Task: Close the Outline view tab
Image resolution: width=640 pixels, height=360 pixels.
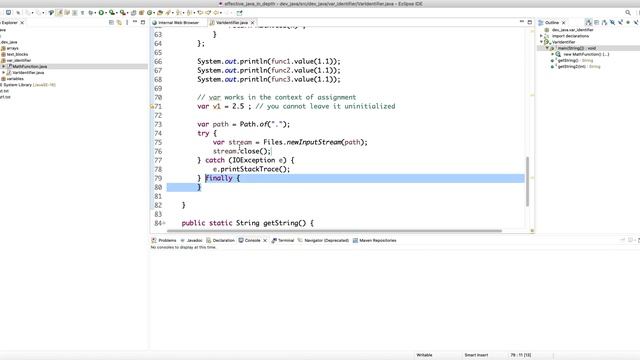Action: 563,22
